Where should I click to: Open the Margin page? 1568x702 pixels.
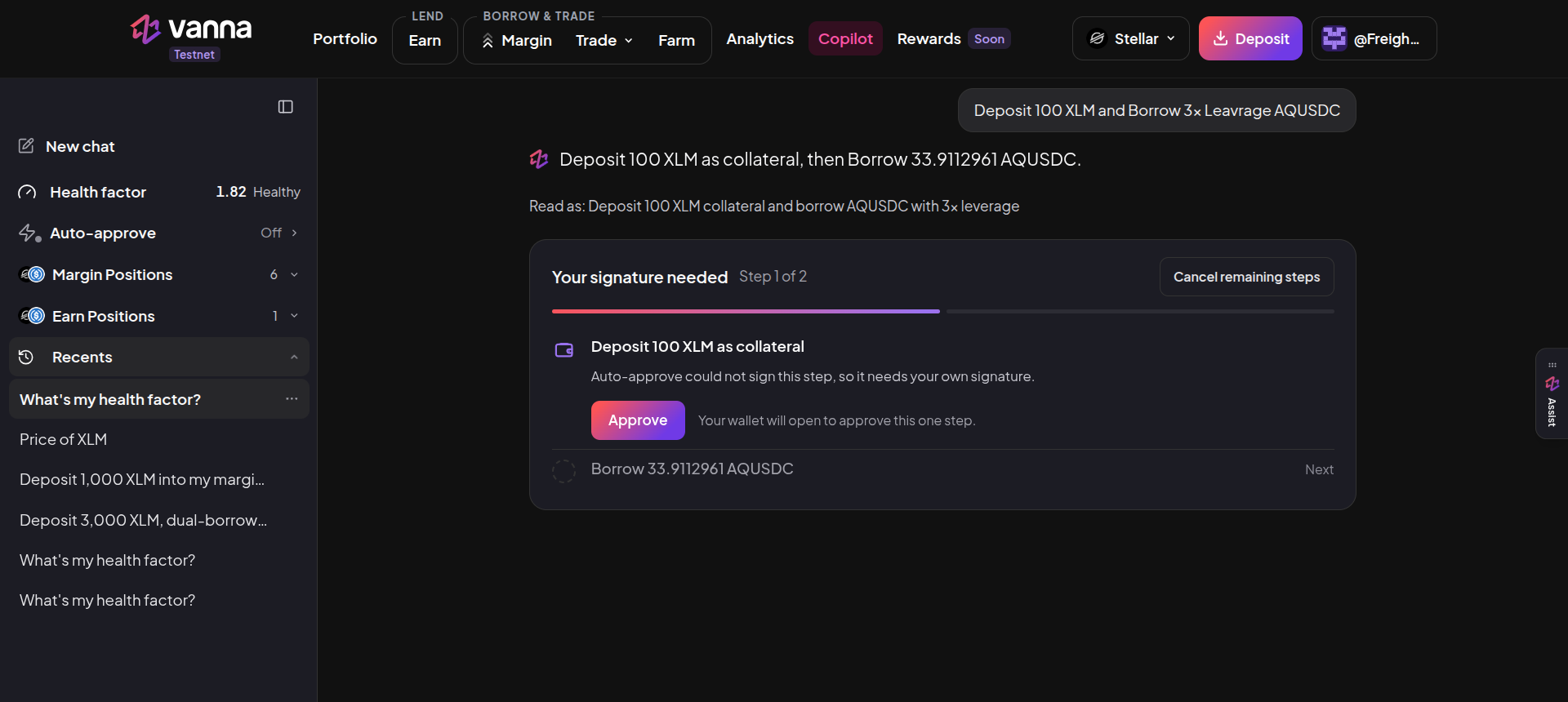click(x=517, y=40)
